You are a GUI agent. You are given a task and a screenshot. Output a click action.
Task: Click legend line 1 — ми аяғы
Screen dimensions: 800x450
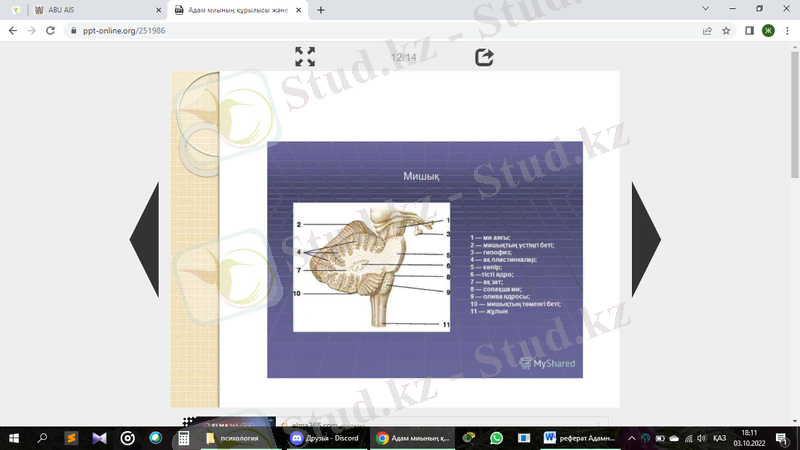[490, 238]
